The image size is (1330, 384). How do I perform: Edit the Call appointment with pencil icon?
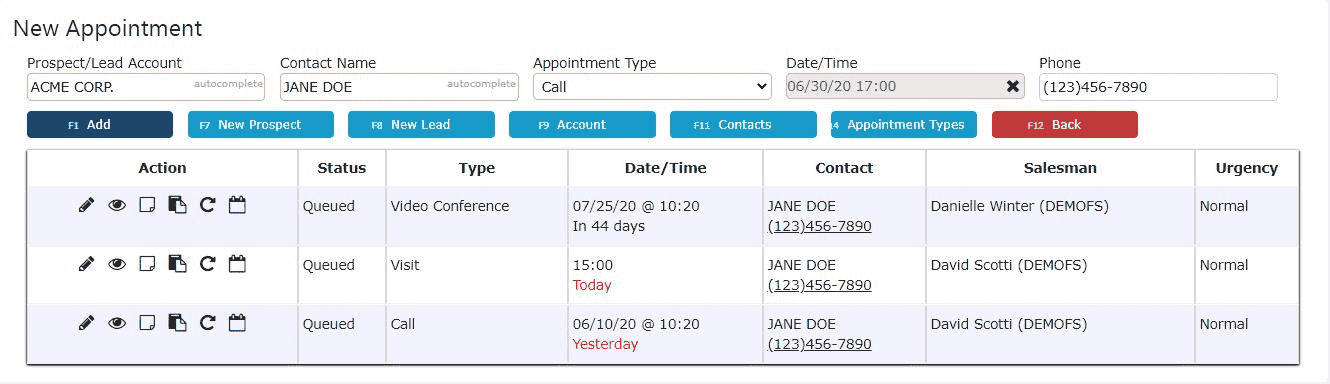click(87, 324)
